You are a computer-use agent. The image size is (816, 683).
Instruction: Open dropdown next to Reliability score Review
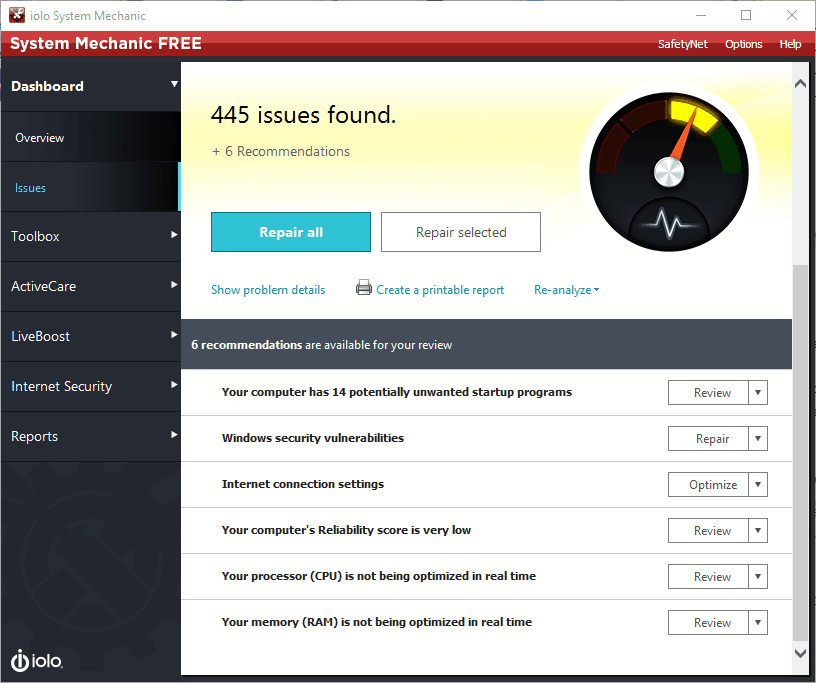[x=758, y=530]
